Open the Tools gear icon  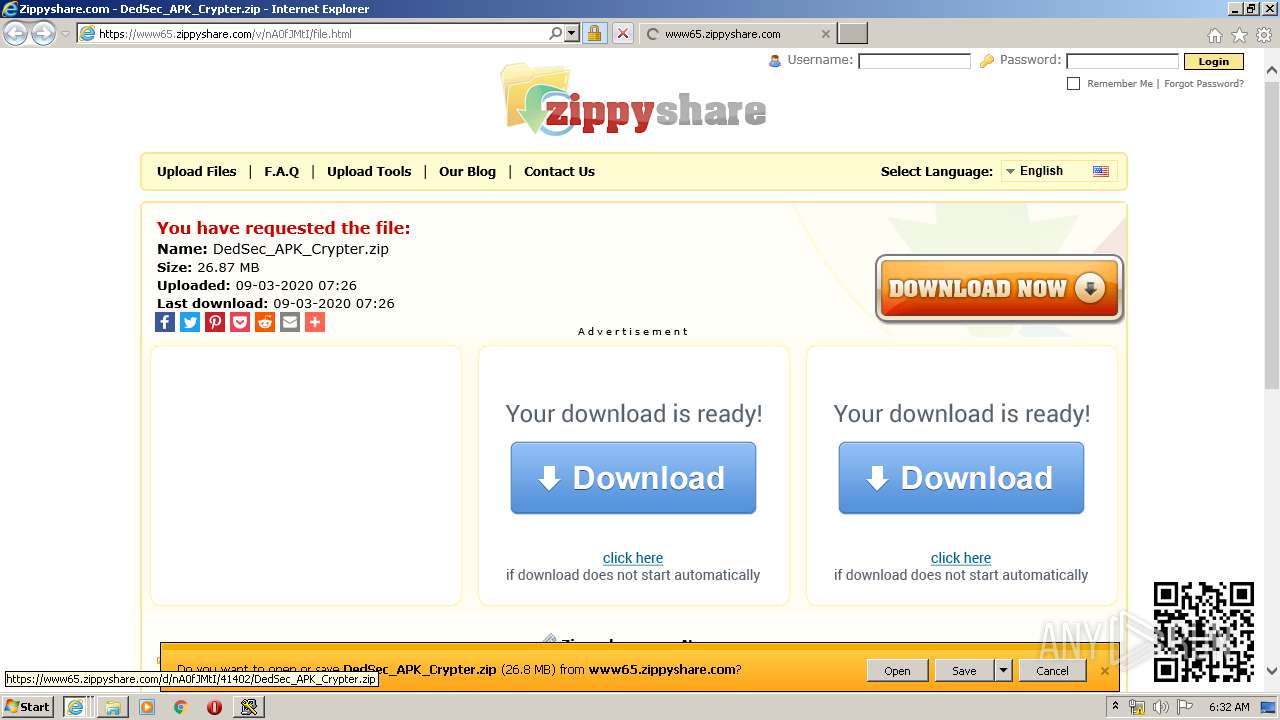pyautogui.click(x=1264, y=35)
